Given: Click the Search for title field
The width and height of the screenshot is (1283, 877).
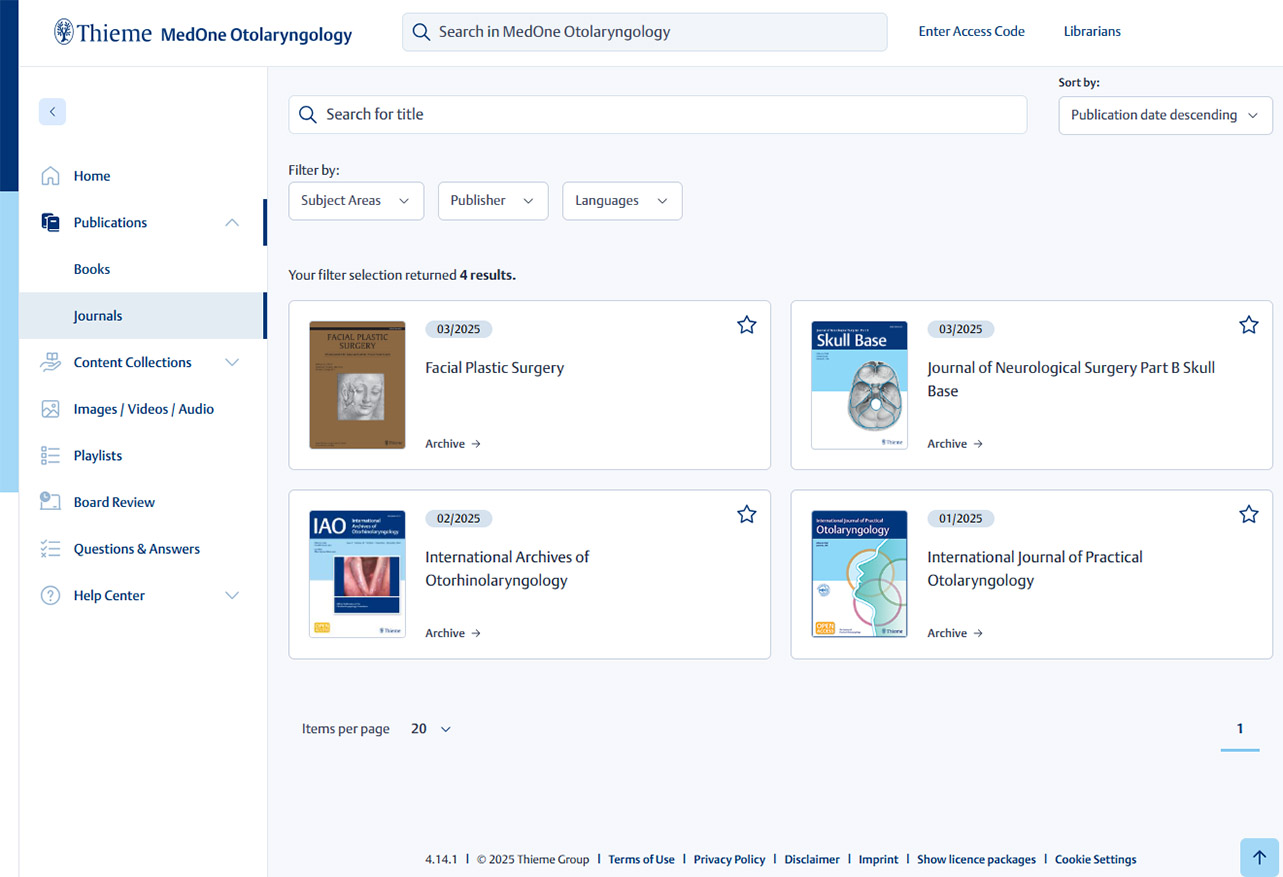Looking at the screenshot, I should pyautogui.click(x=657, y=115).
